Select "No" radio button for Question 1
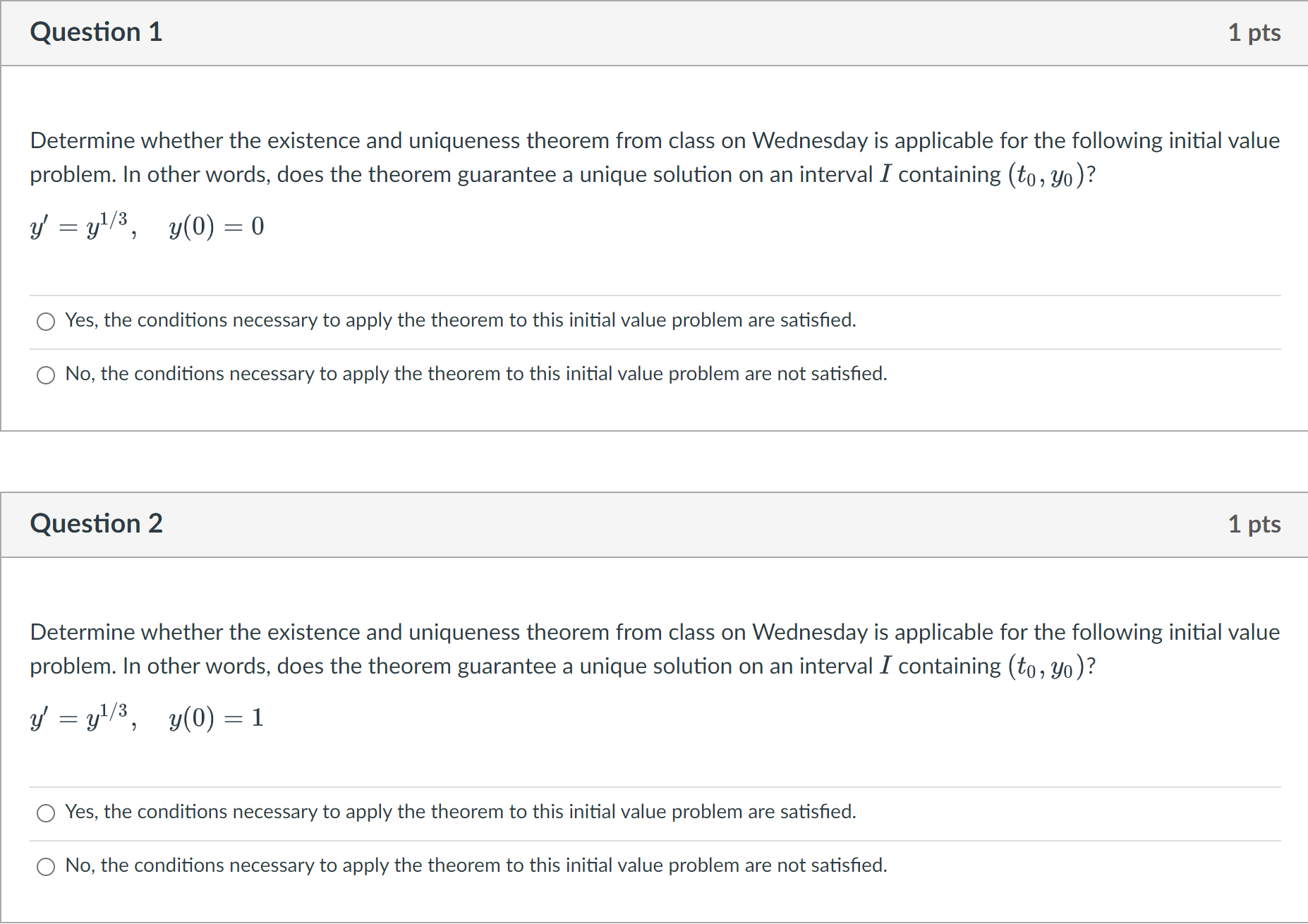This screenshot has width=1308, height=924. point(46,375)
